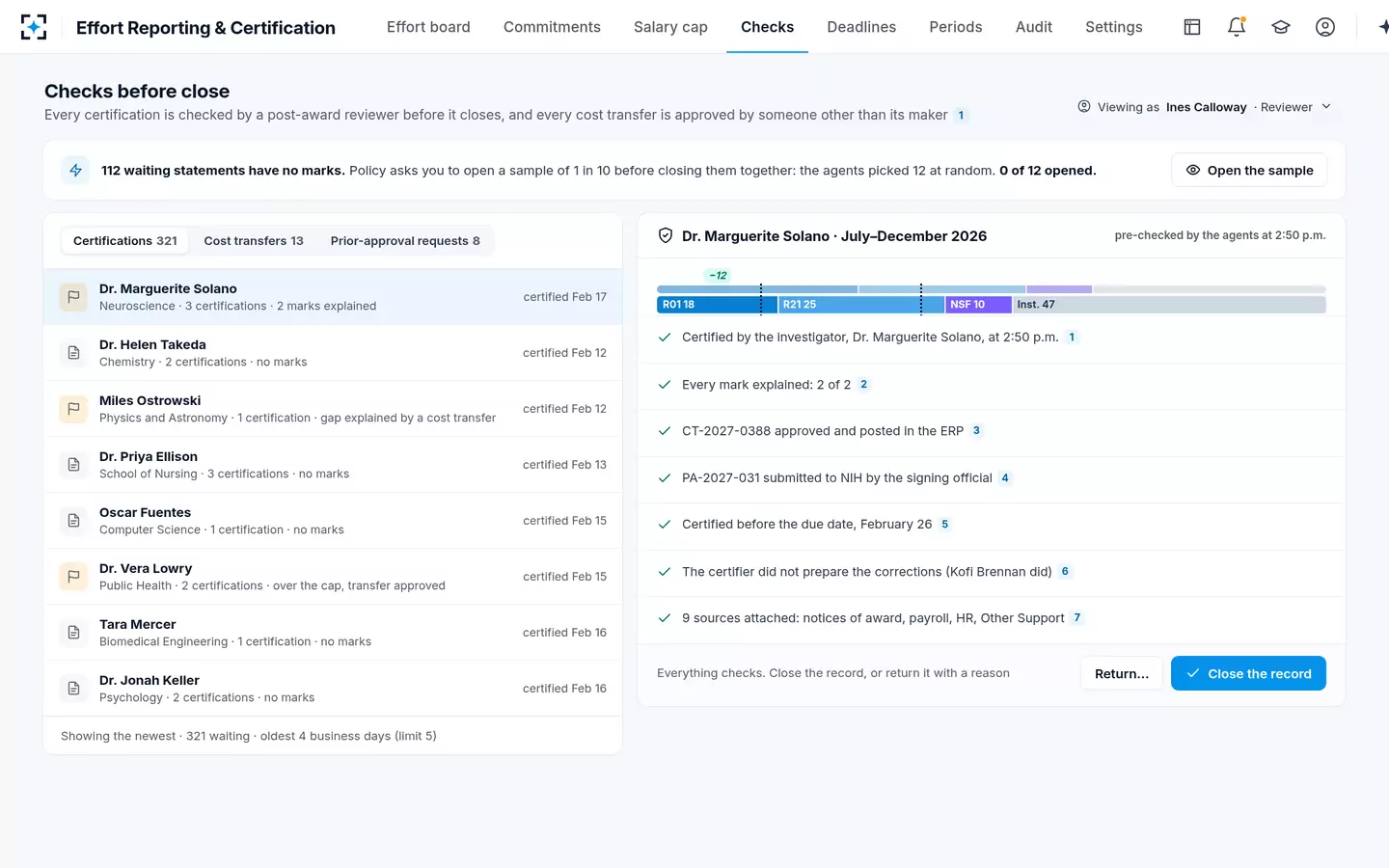The width and height of the screenshot is (1389, 868).
Task: Click the app logo icon
Action: click(33, 27)
